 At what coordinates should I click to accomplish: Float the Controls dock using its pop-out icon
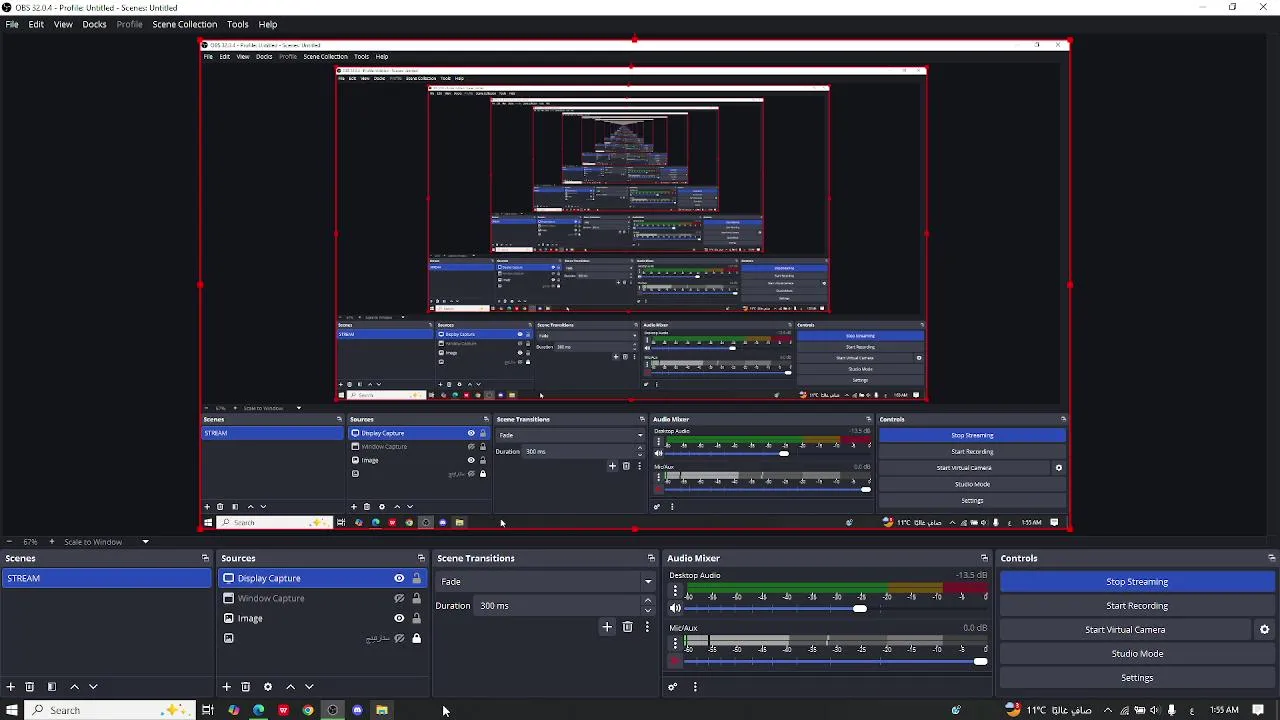coord(1271,558)
